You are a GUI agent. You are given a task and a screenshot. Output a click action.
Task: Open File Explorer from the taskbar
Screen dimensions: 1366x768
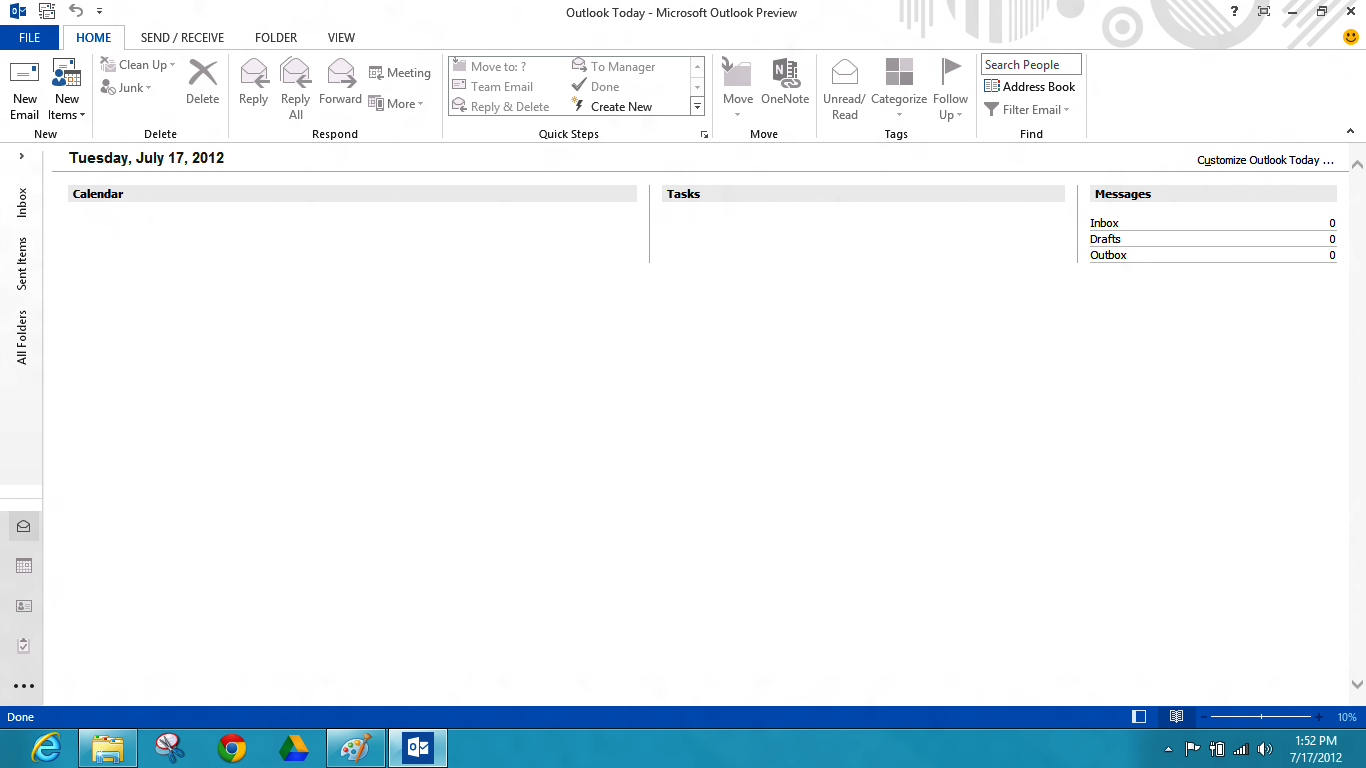pyautogui.click(x=108, y=748)
